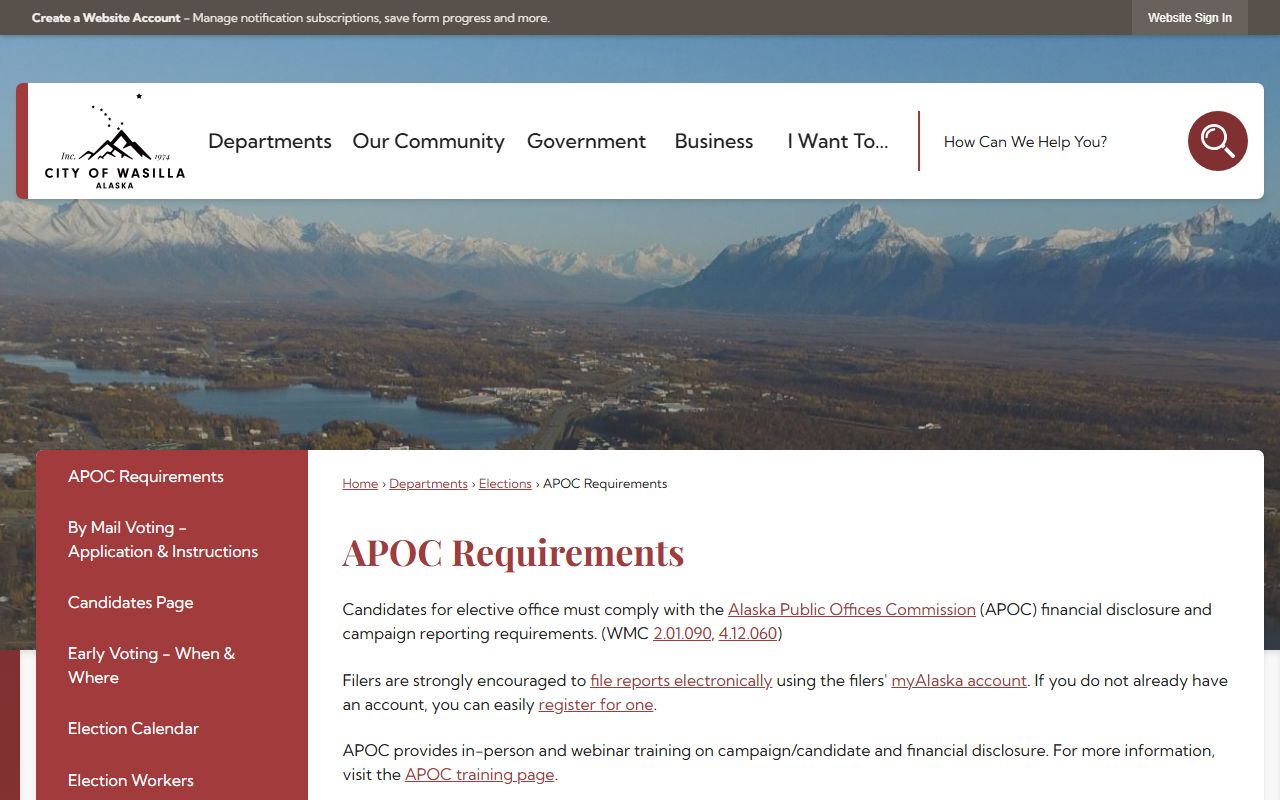Viewport: 1280px width, 800px height.
Task: Go to Home breadcrumb link
Action: (x=360, y=484)
